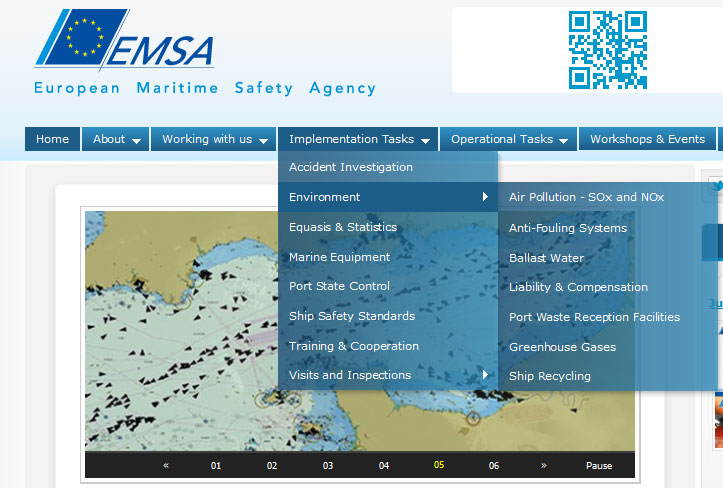Go to next slide with » arrow
The height and width of the screenshot is (488, 723).
point(544,465)
